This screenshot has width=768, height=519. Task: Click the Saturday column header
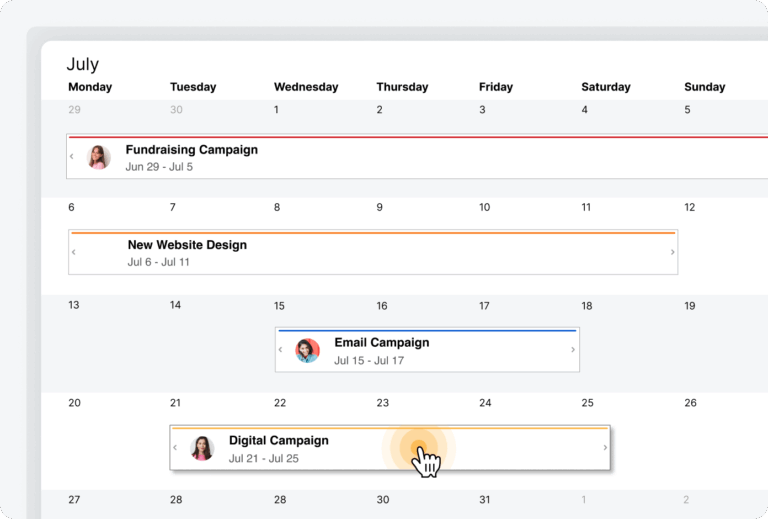point(606,87)
